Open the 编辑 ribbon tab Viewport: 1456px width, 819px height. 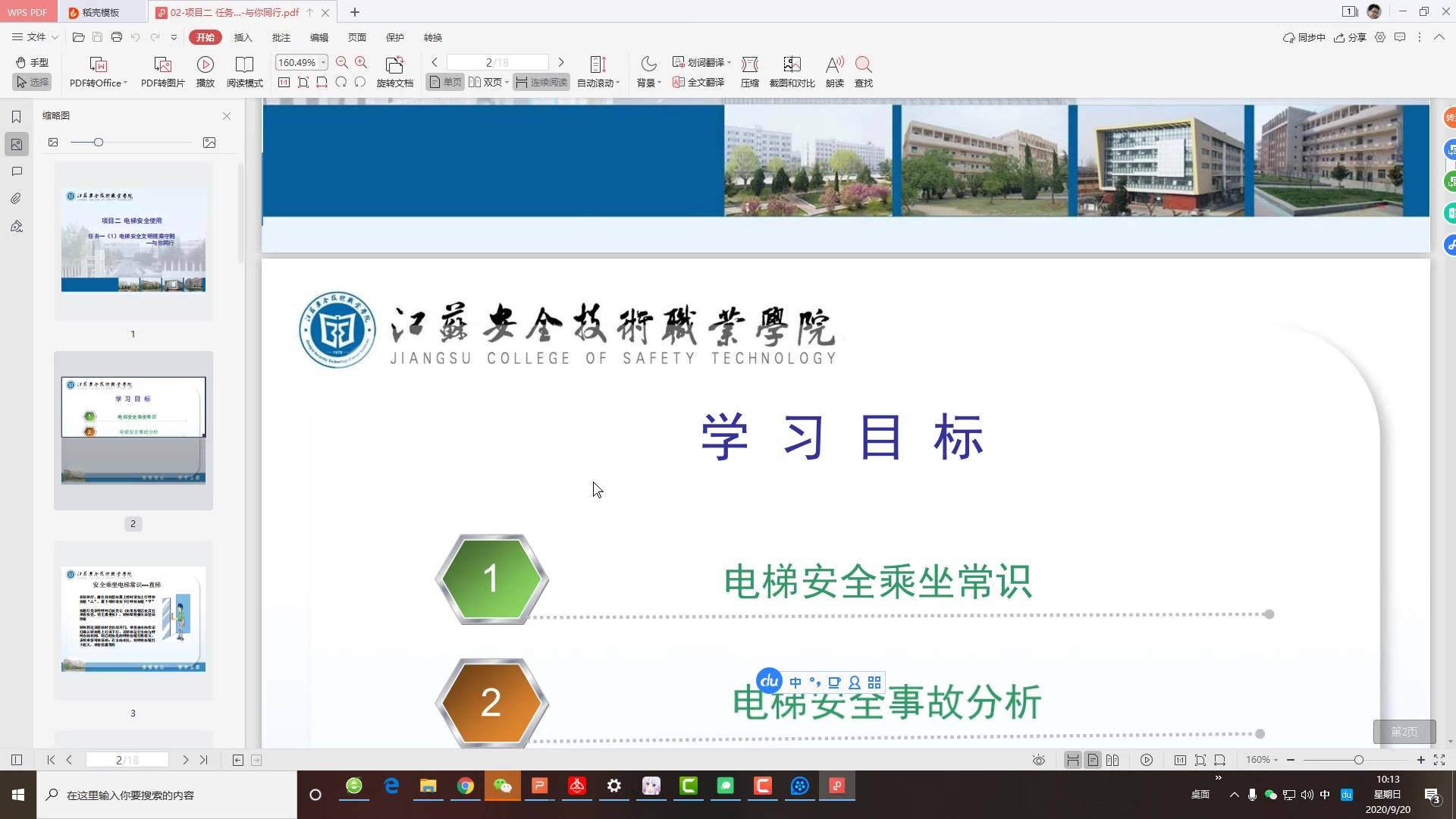point(318,37)
